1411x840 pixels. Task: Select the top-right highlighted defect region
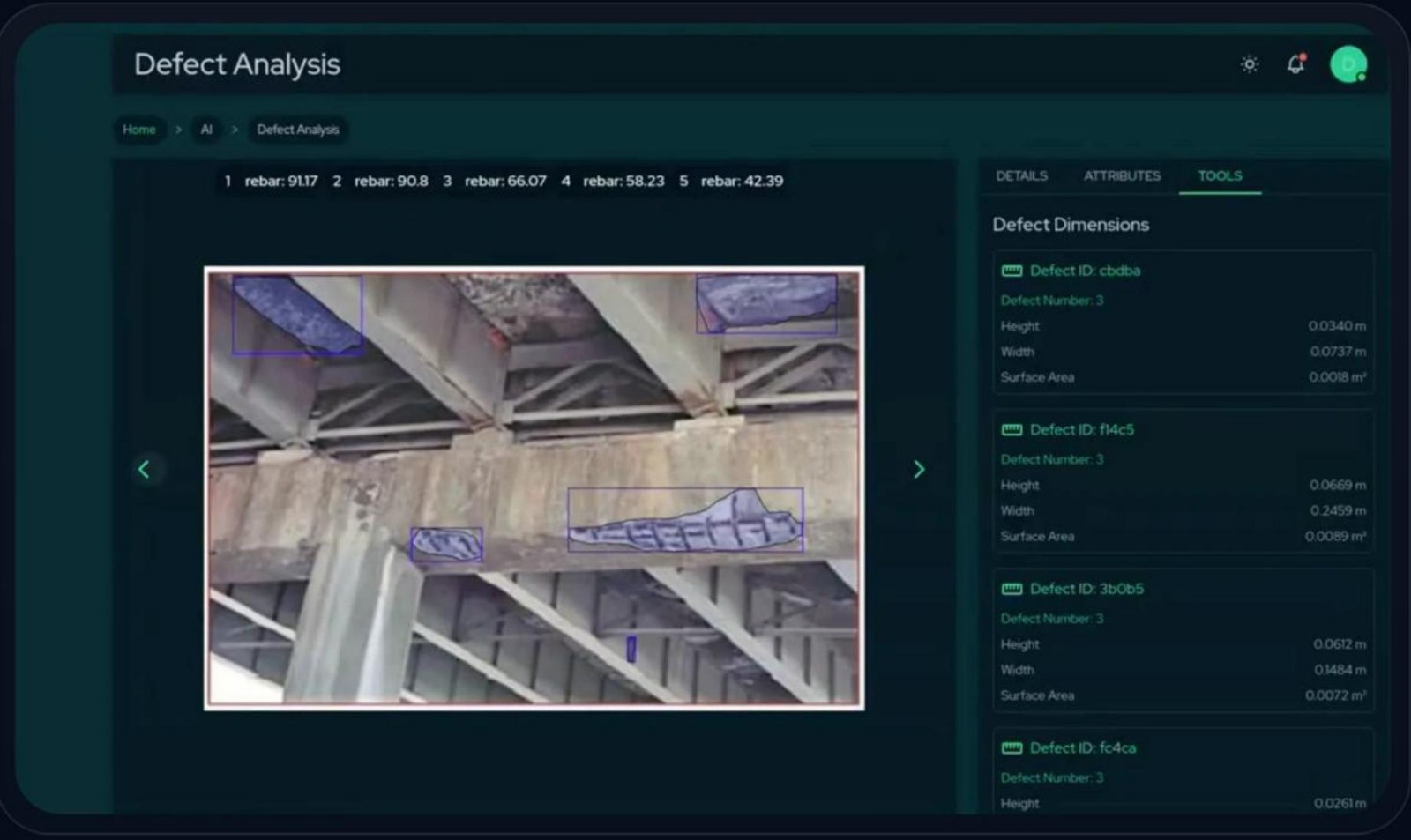766,304
